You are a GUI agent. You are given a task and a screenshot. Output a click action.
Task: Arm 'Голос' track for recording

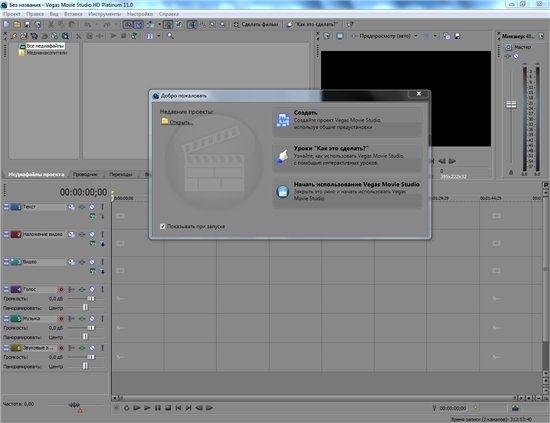pos(61,289)
